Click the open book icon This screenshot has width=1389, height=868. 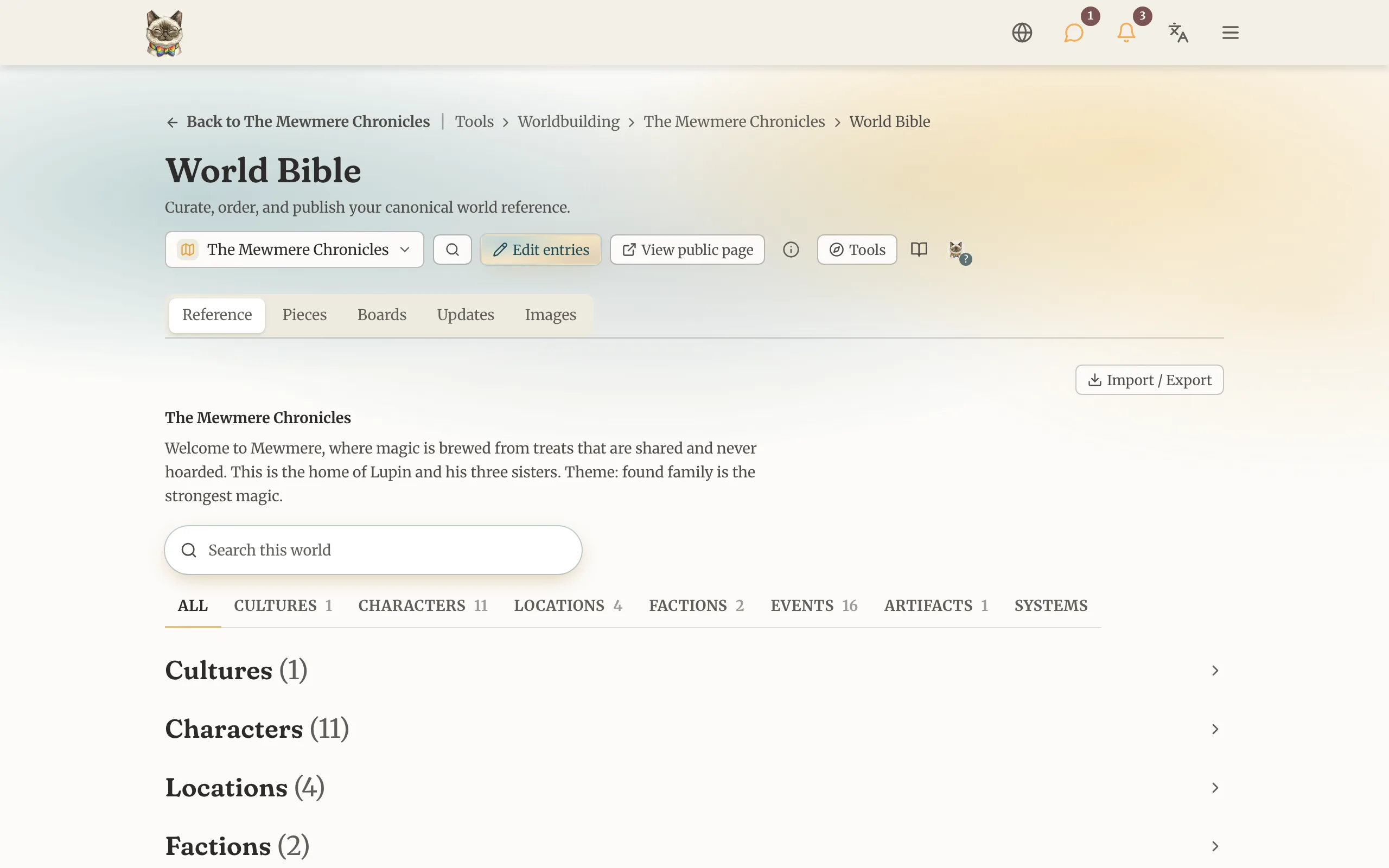pos(919,250)
